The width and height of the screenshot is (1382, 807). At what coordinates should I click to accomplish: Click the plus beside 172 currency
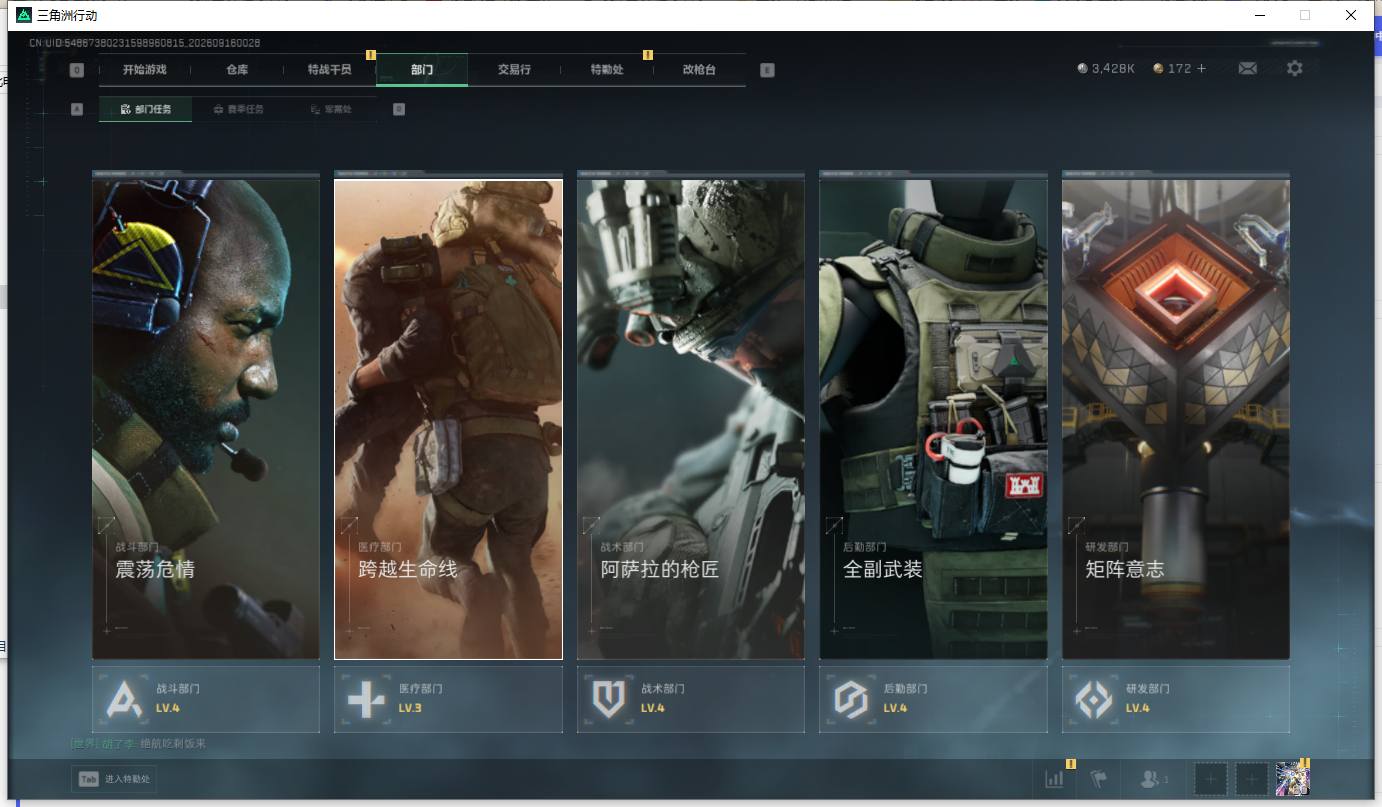[x=1201, y=69]
